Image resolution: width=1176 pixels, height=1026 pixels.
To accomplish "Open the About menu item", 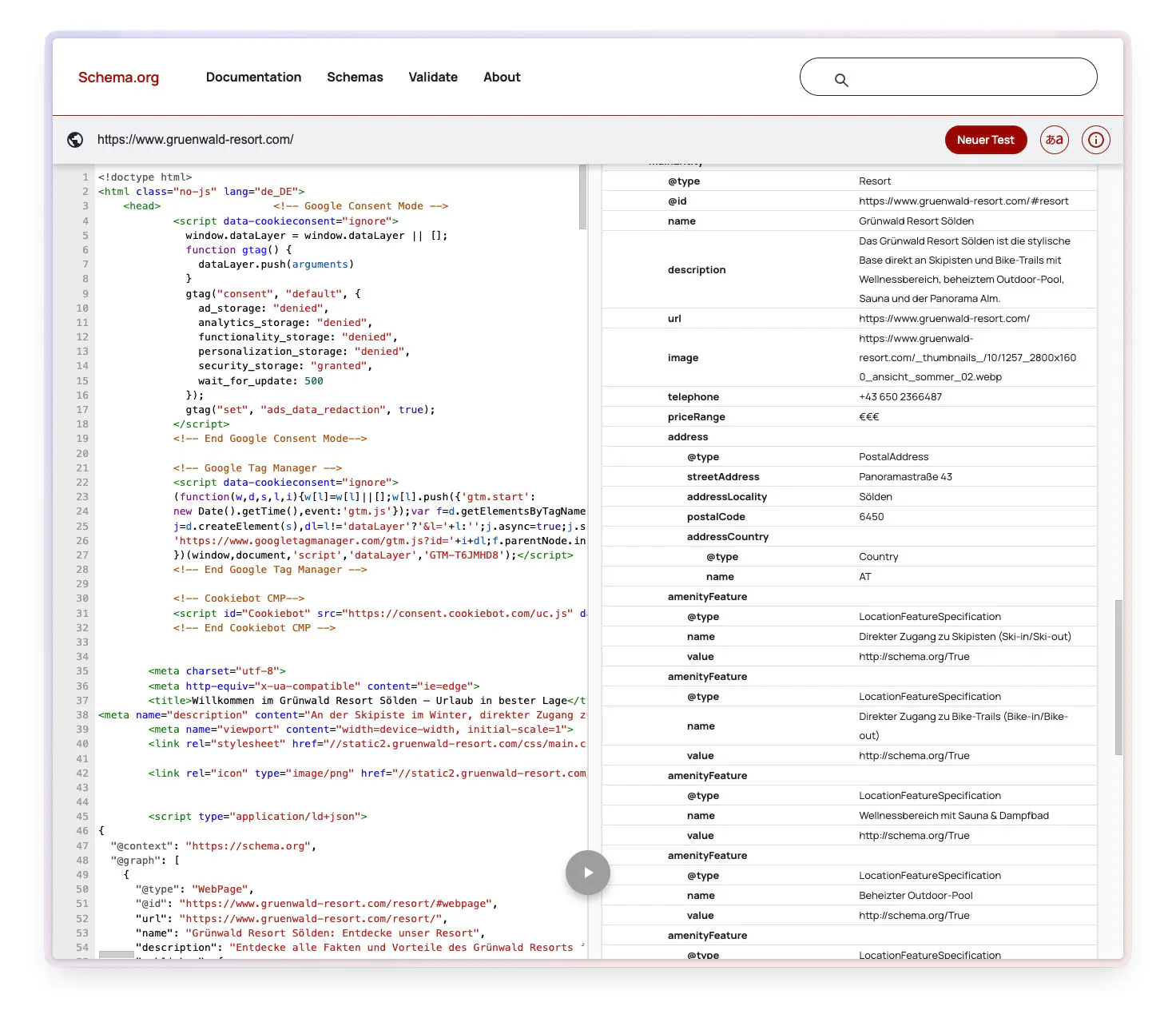I will point(502,78).
